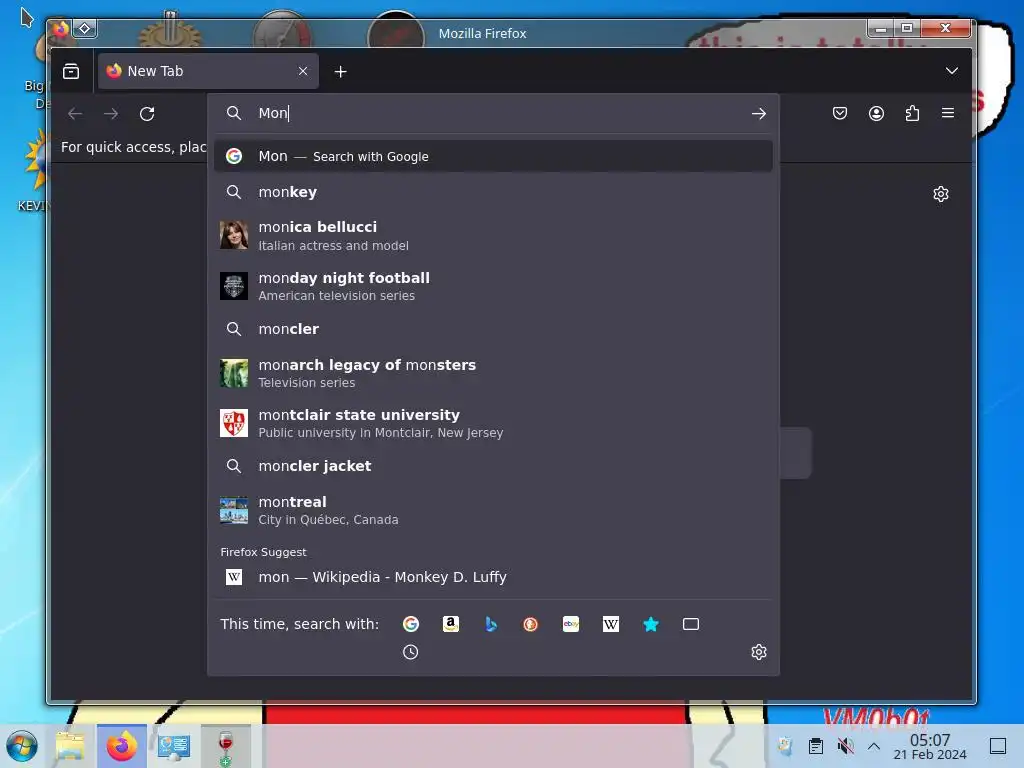Image resolution: width=1024 pixels, height=768 pixels.
Task: Click the go arrow in address bar
Action: point(758,114)
